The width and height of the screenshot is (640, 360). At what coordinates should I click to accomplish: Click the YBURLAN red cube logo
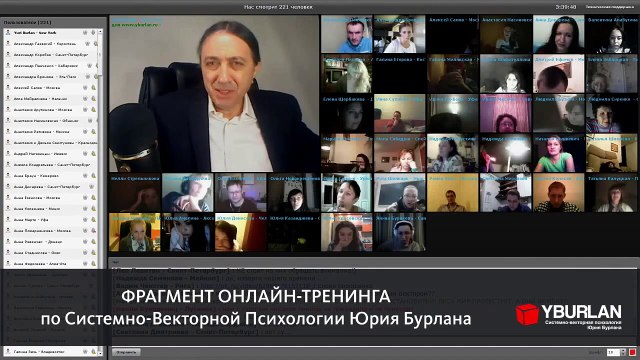tap(527, 314)
